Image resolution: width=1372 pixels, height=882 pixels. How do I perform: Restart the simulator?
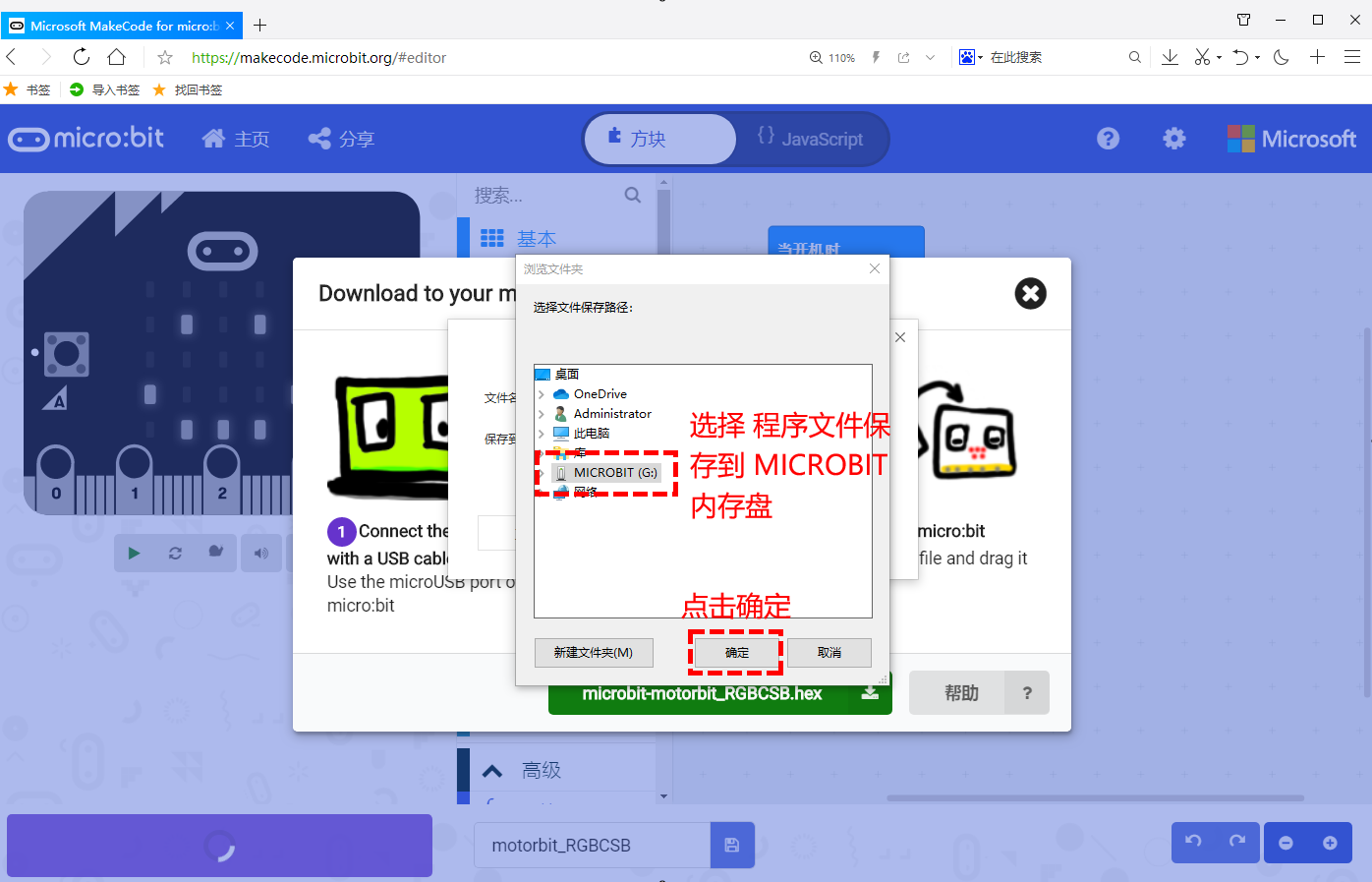tap(175, 554)
